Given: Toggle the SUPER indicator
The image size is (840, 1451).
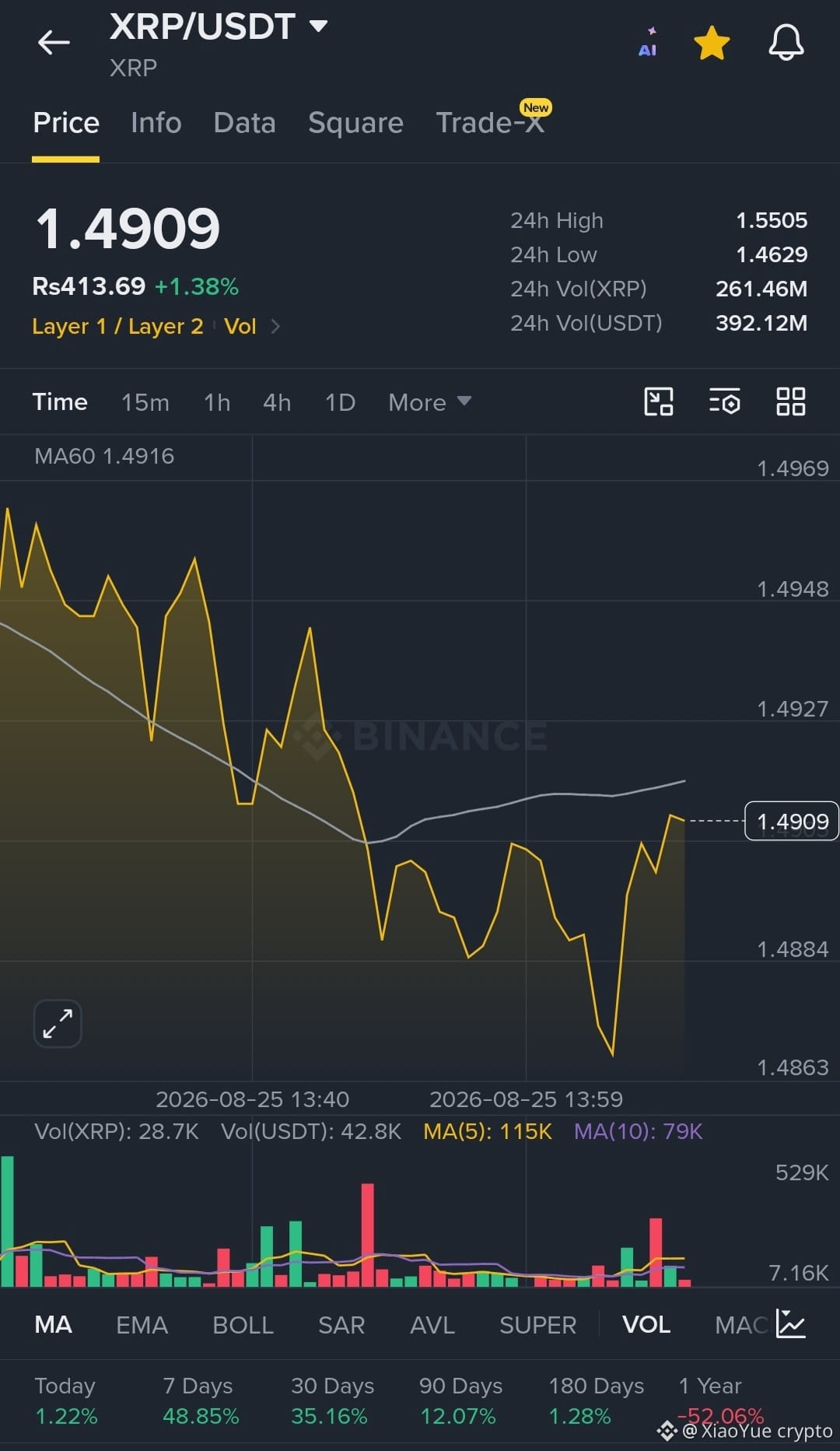Looking at the screenshot, I should click(537, 1324).
